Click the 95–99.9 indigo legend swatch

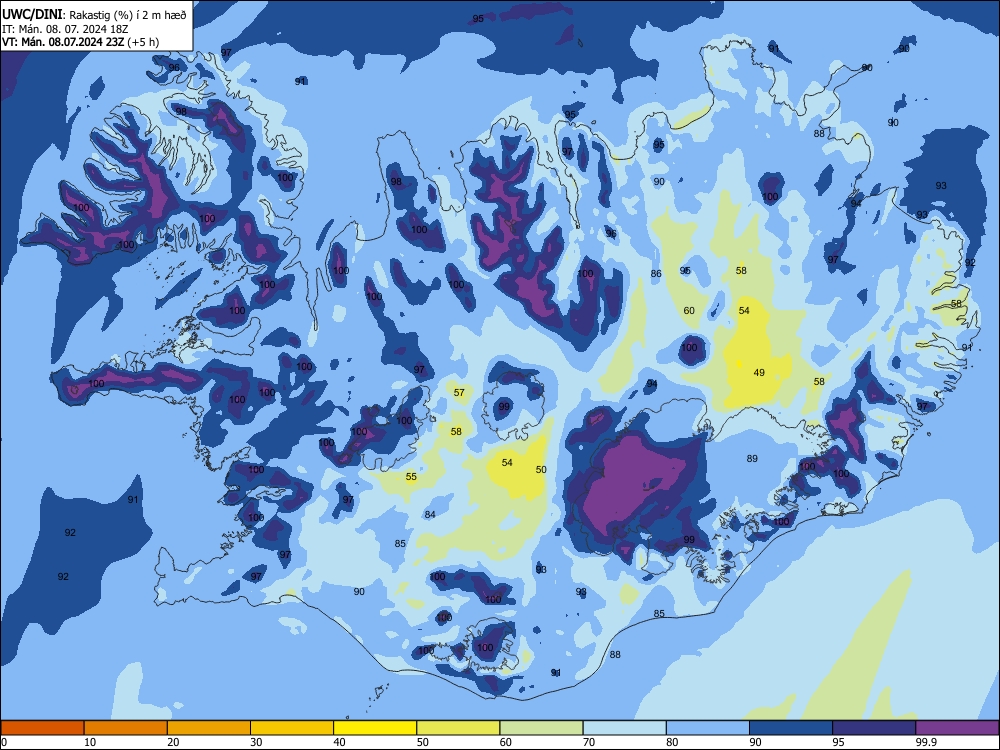pyautogui.click(x=874, y=728)
